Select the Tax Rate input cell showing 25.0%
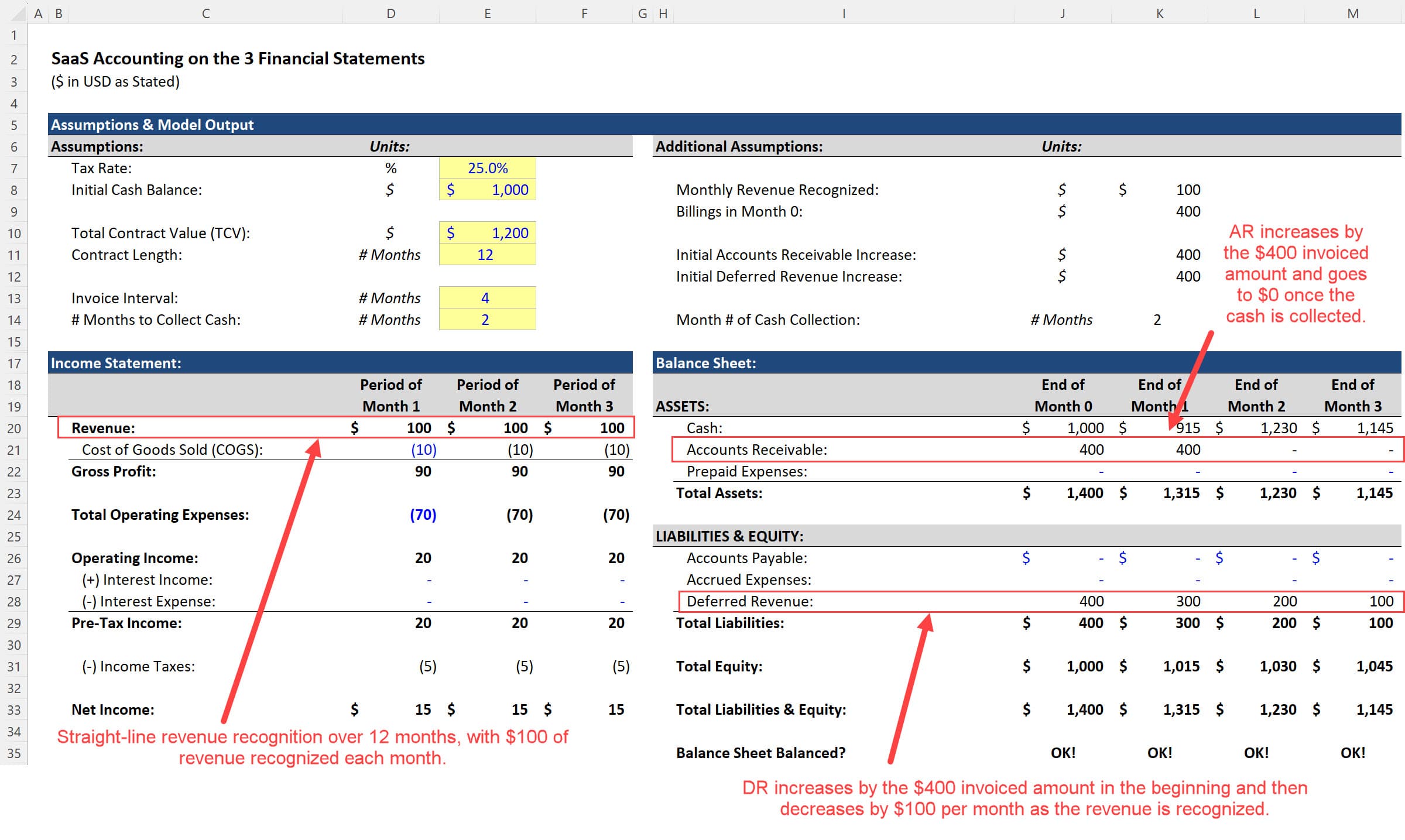This screenshot has width=1405, height=840. click(486, 168)
